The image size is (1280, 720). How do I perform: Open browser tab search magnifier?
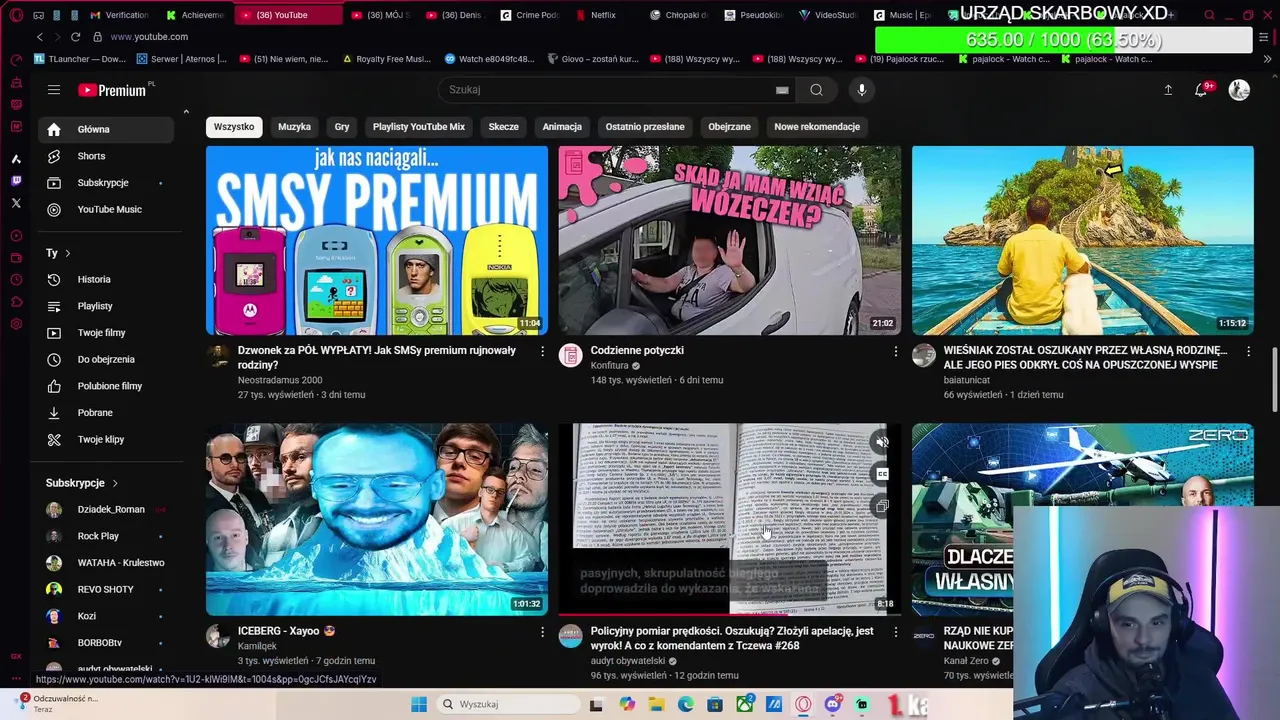pos(1209,15)
